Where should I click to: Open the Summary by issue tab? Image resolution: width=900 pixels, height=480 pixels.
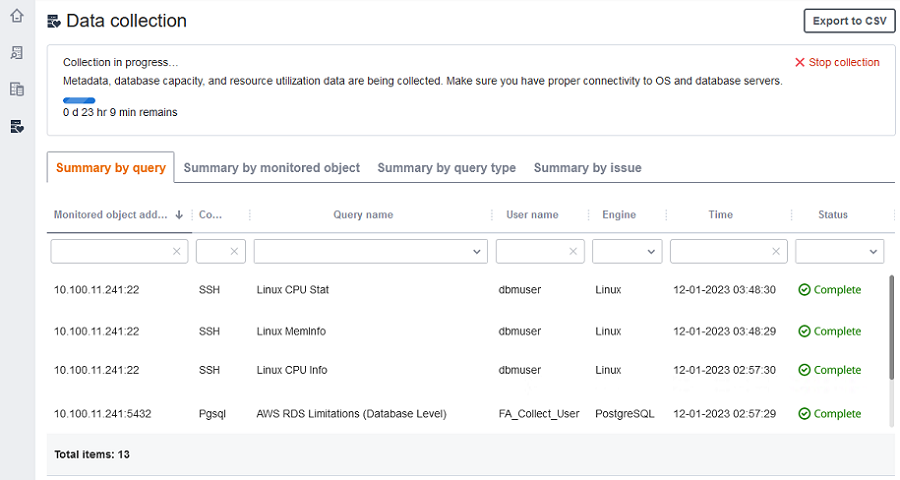pos(587,168)
